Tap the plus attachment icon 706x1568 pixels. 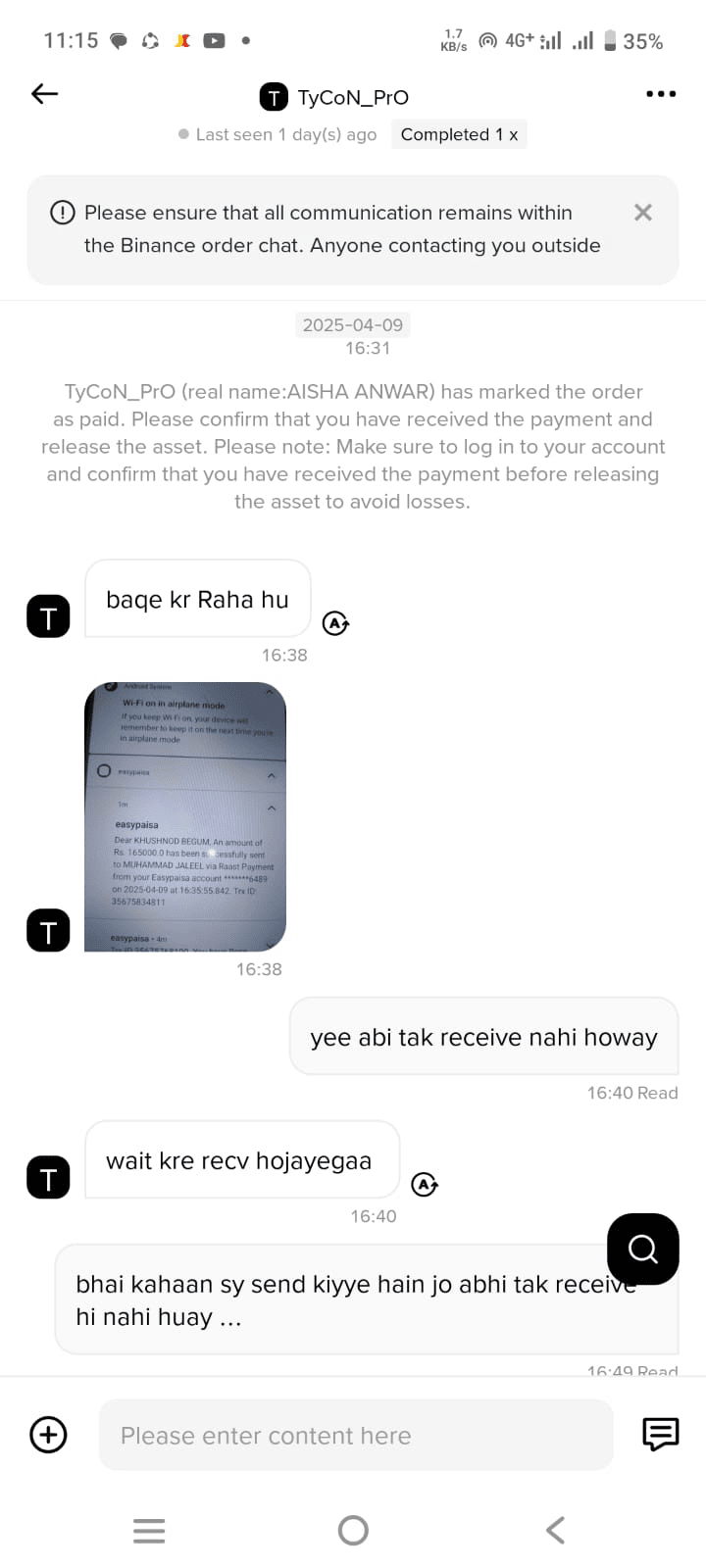(x=49, y=1435)
